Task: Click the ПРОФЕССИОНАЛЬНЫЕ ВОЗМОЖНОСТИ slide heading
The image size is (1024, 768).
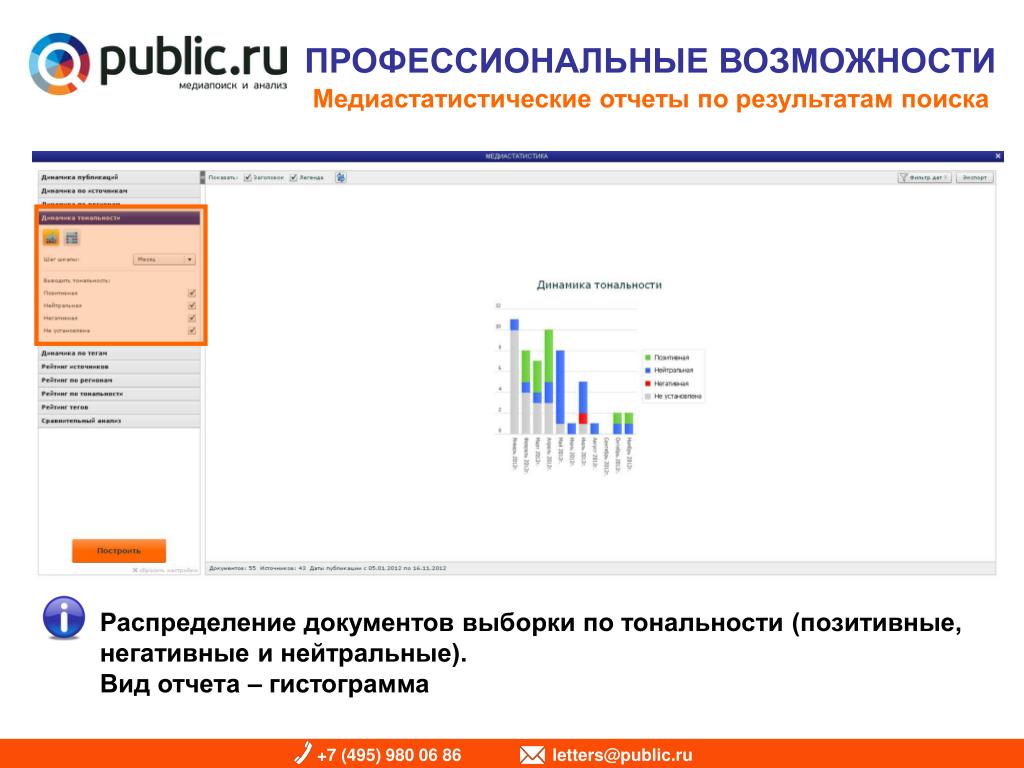Action: (650, 61)
